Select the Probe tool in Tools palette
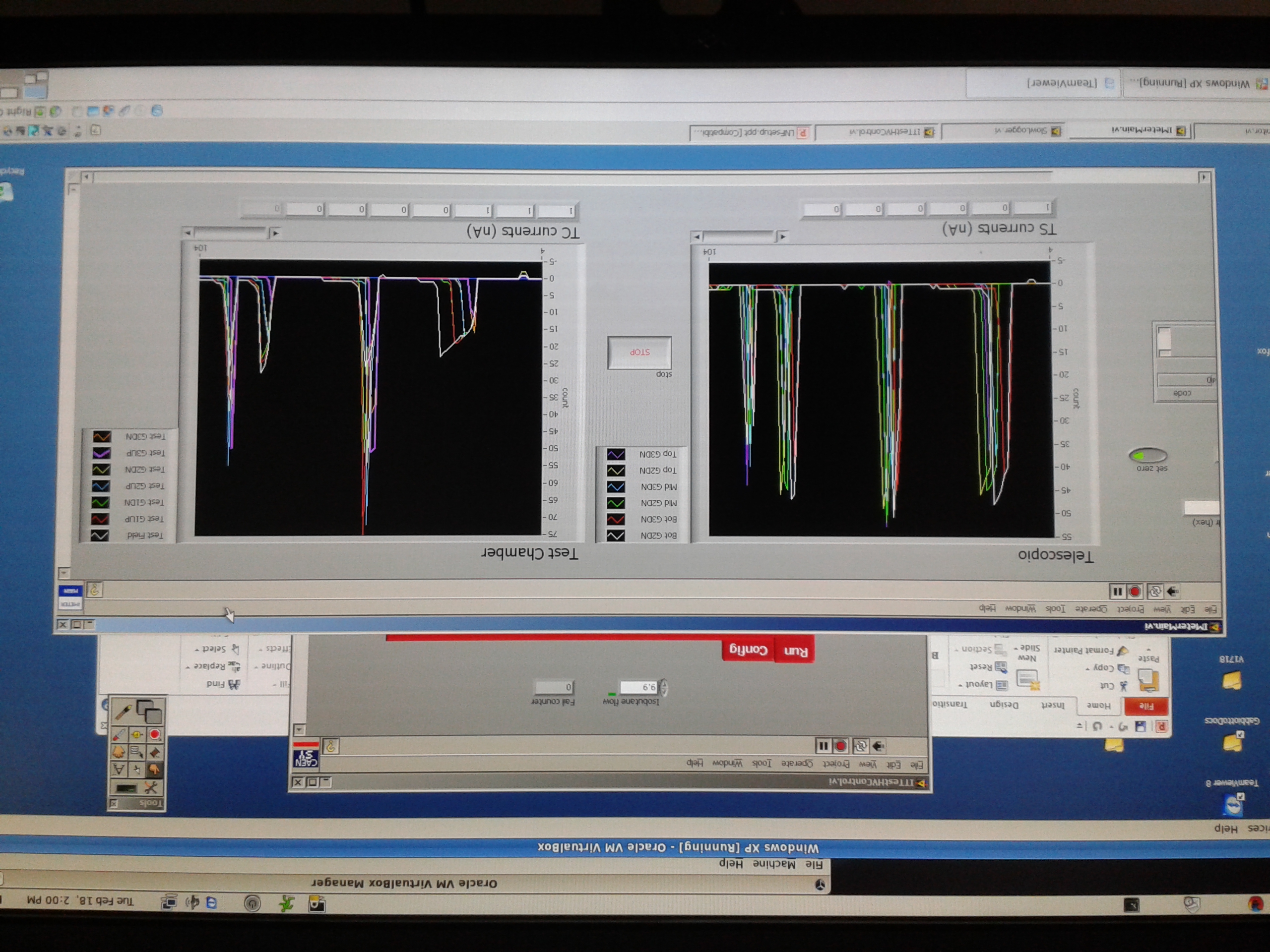Viewport: 1270px width, 952px height. (x=136, y=734)
